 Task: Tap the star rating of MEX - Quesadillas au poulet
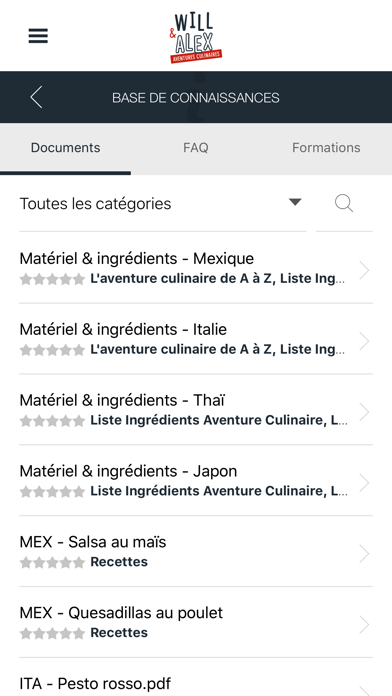pyautogui.click(x=52, y=633)
